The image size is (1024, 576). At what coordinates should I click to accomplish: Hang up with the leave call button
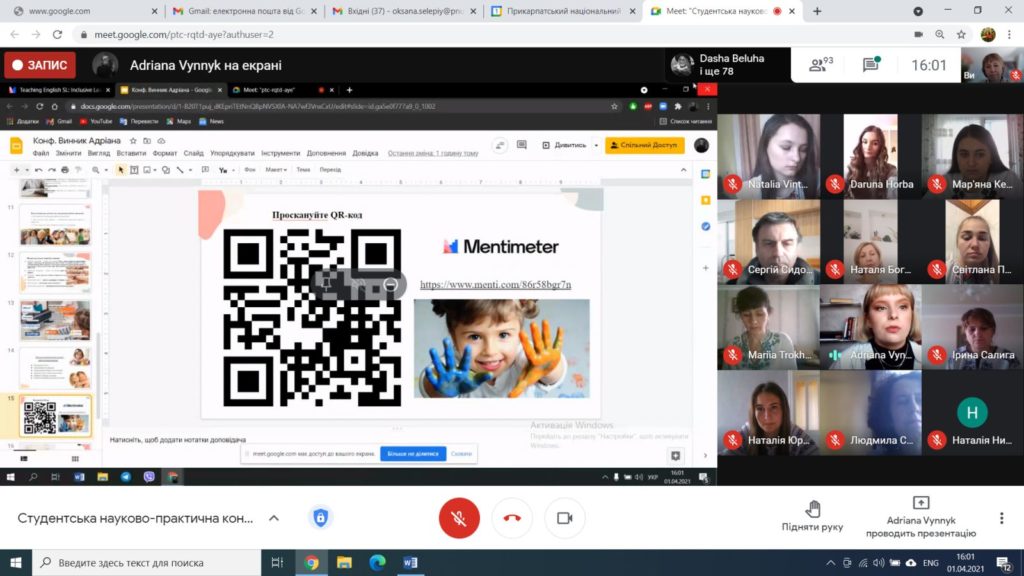click(512, 518)
